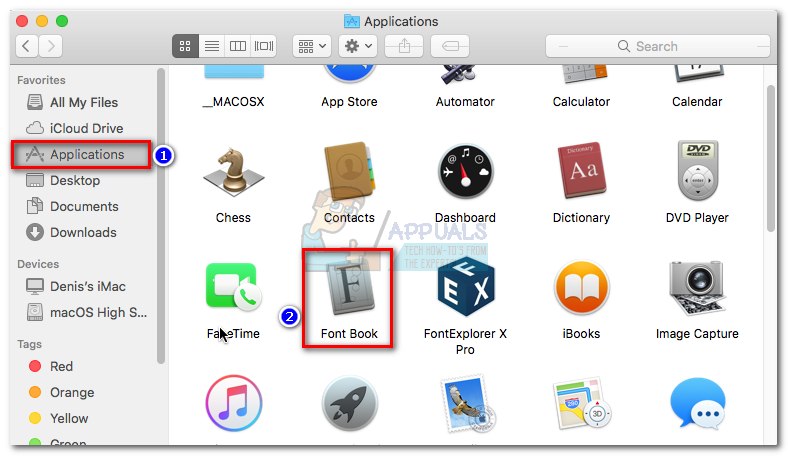The height and width of the screenshot is (456, 788).
Task: Go forward with the forward arrow
Action: [x=51, y=46]
